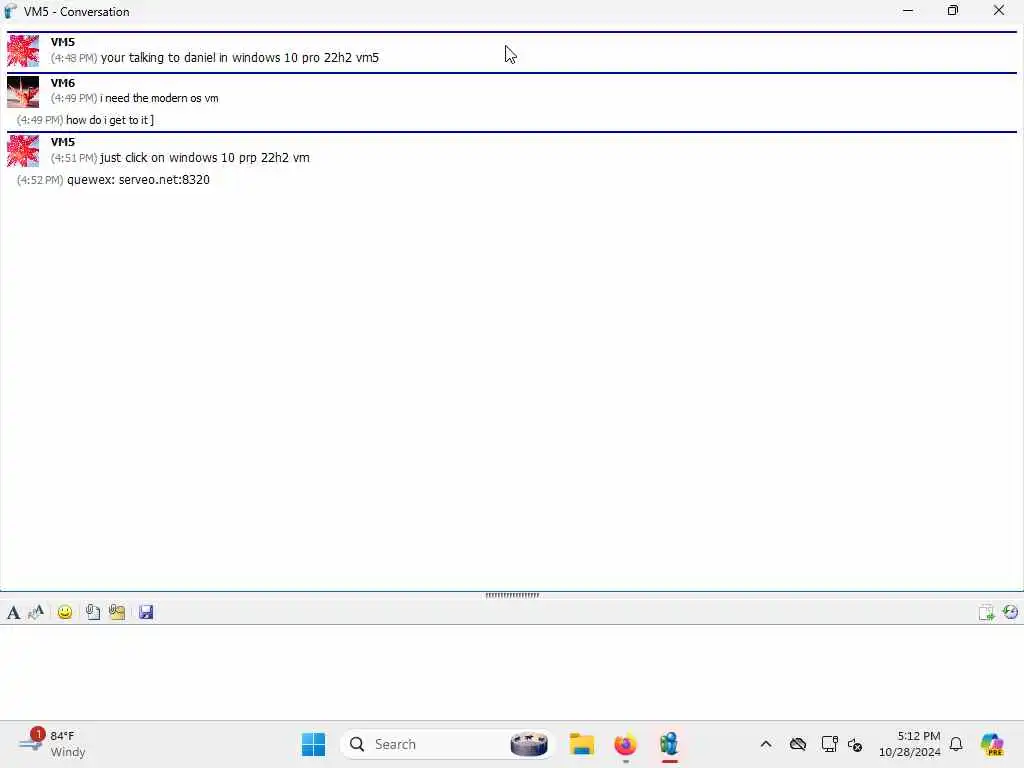Minimize the VM5 Conversation window

[908, 10]
